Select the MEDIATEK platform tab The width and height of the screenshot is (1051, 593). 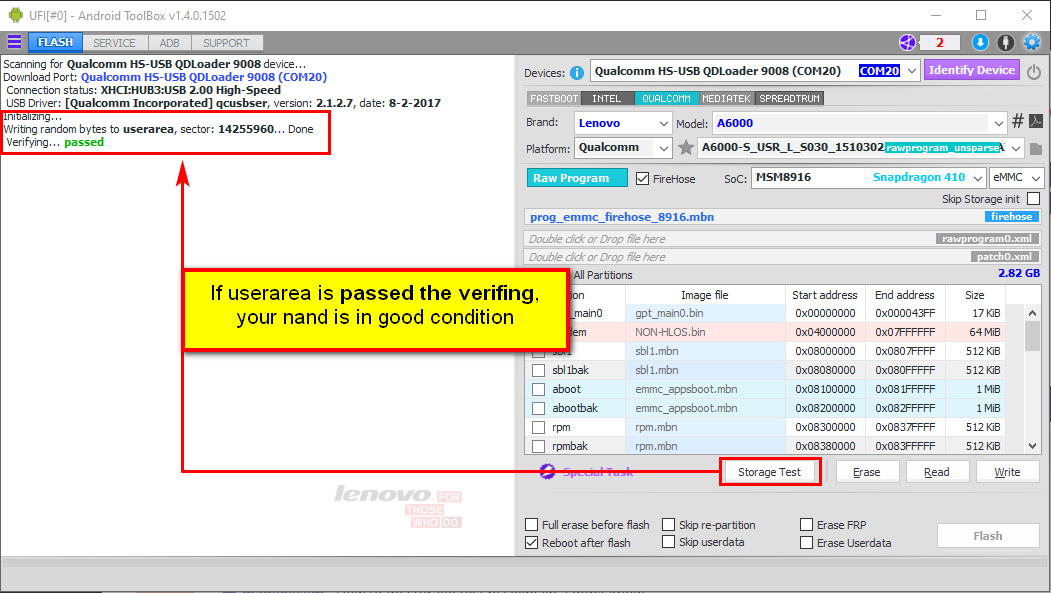coord(727,98)
